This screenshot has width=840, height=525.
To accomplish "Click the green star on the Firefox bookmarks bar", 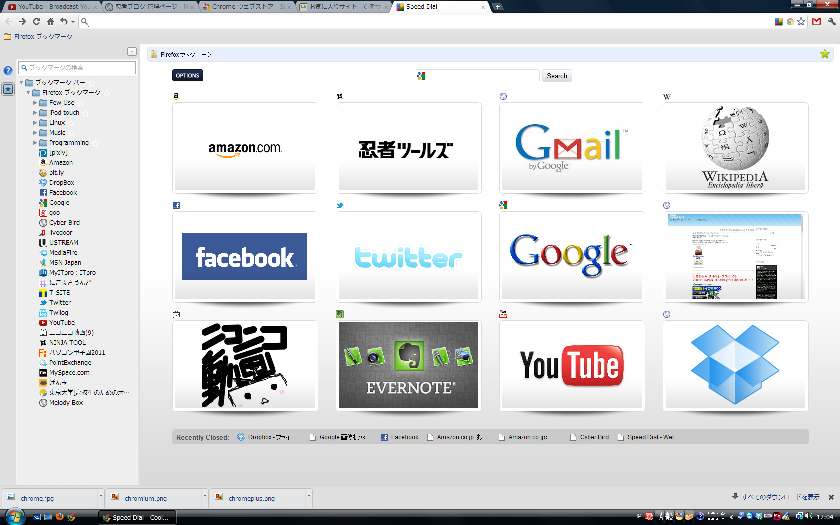I will coord(825,54).
